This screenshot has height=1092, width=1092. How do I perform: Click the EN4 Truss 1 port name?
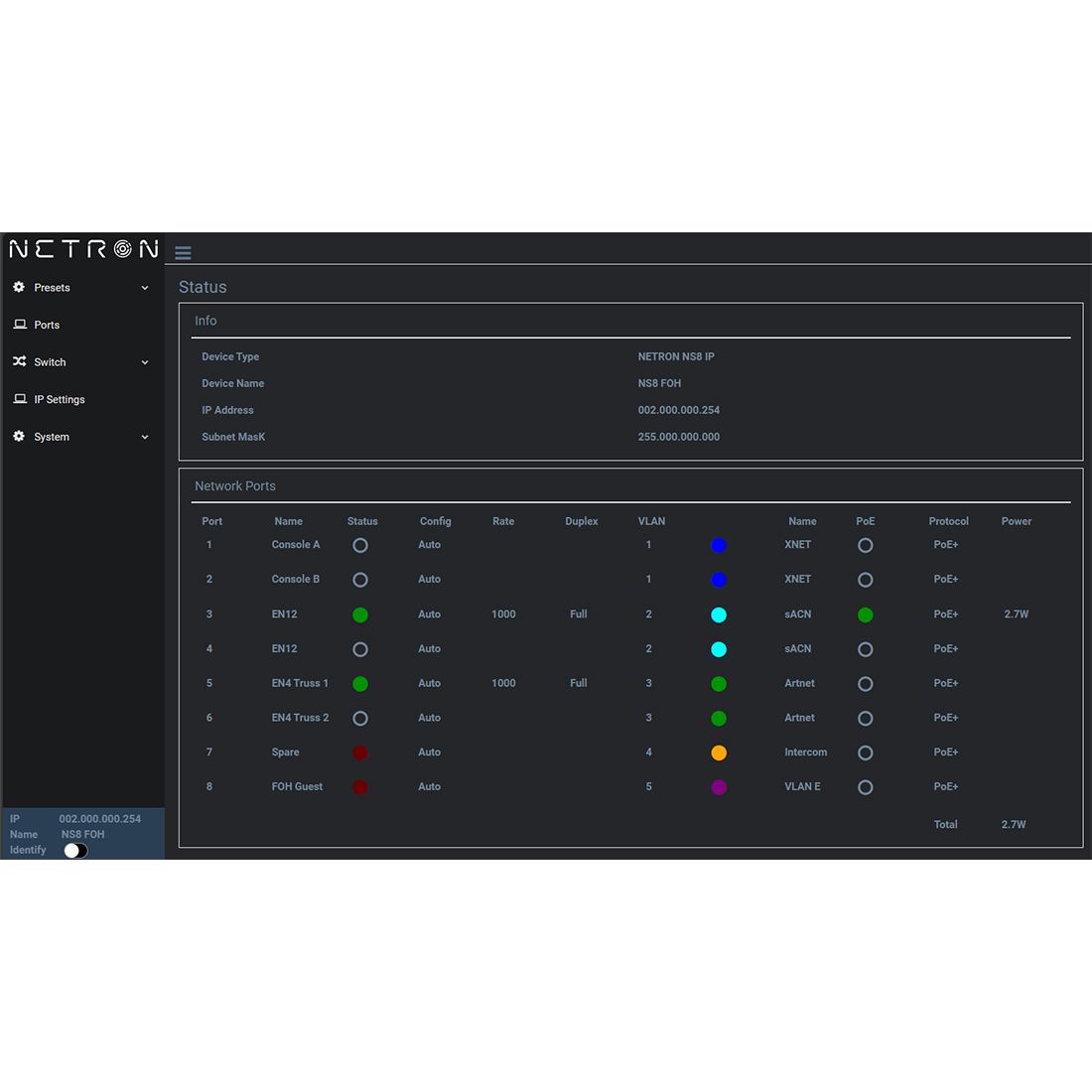[300, 683]
